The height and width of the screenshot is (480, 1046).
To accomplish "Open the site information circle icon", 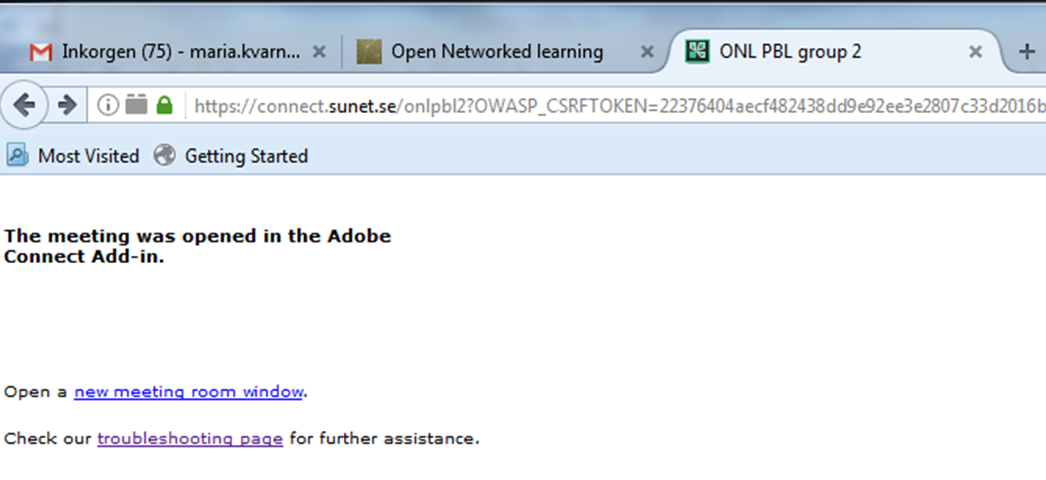I will (107, 105).
